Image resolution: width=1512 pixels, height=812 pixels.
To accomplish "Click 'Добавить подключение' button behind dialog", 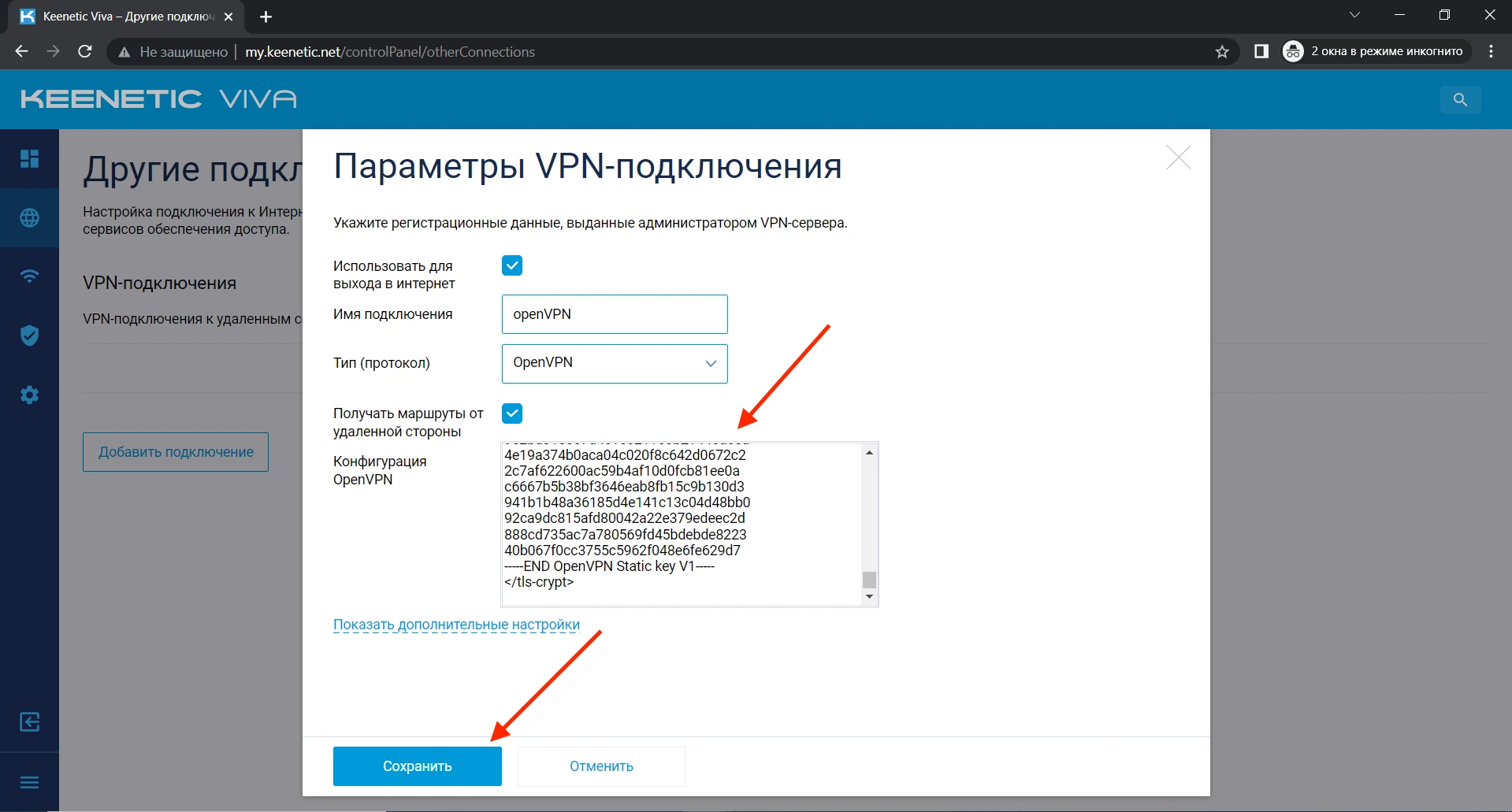I will (176, 452).
